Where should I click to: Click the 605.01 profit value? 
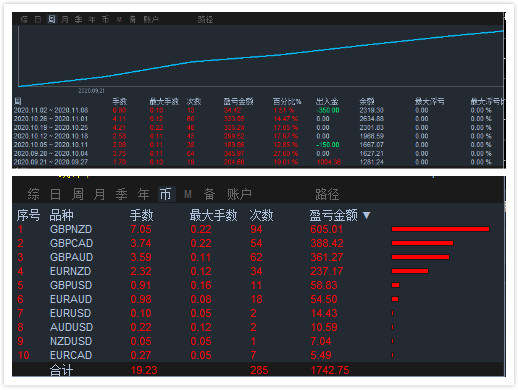(x=326, y=229)
